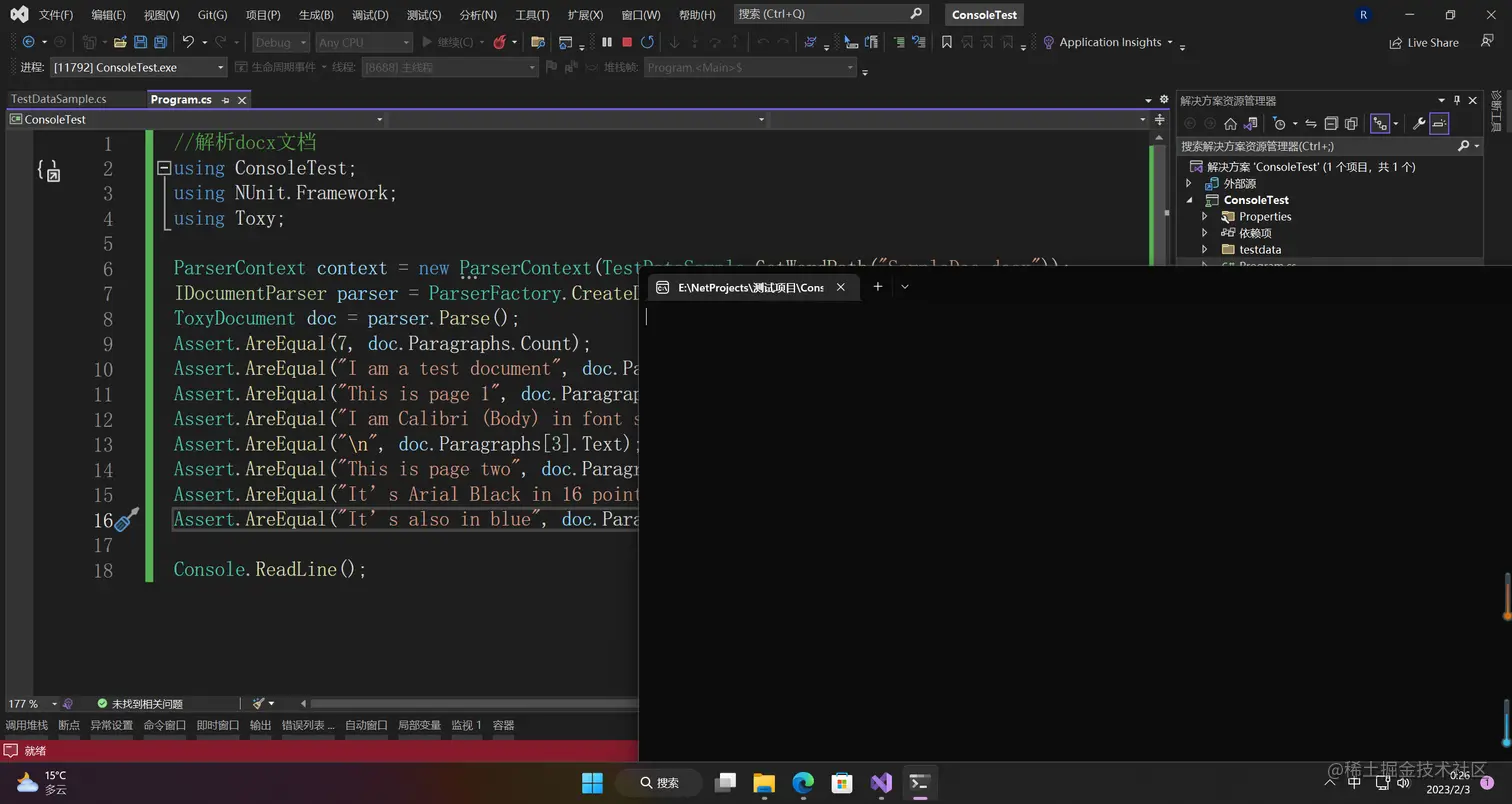Click the Visual Studio logo icon
This screenshot has width=1512, height=804.
tap(18, 14)
